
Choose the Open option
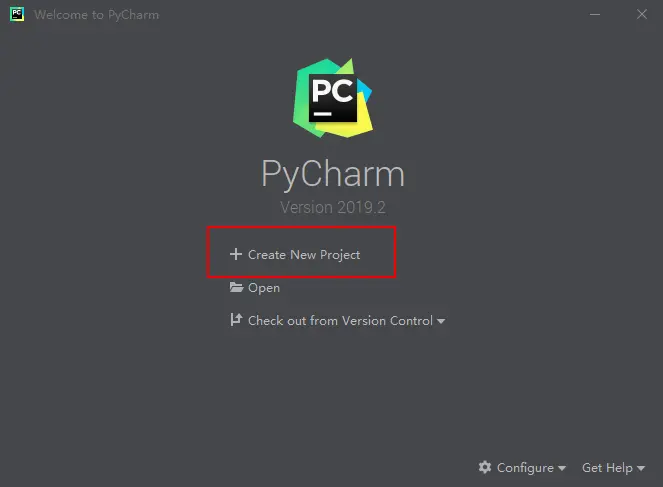pos(264,288)
